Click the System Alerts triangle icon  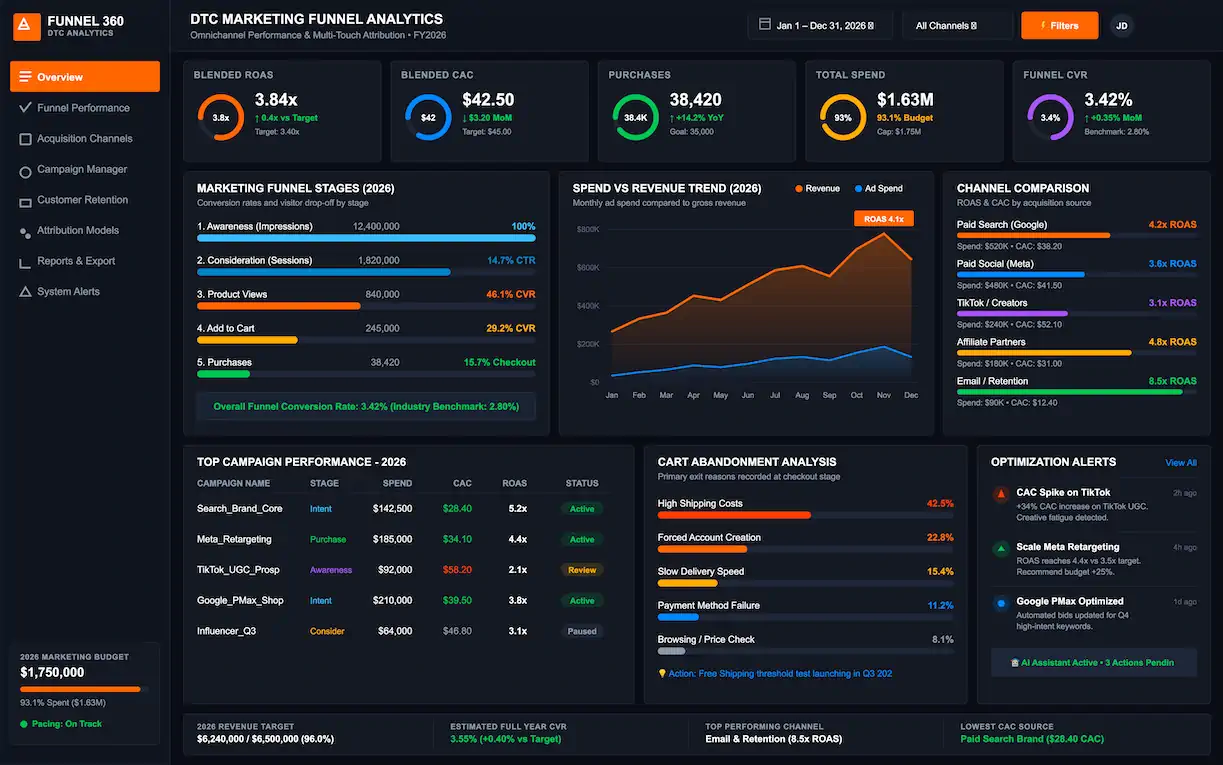pos(25,292)
